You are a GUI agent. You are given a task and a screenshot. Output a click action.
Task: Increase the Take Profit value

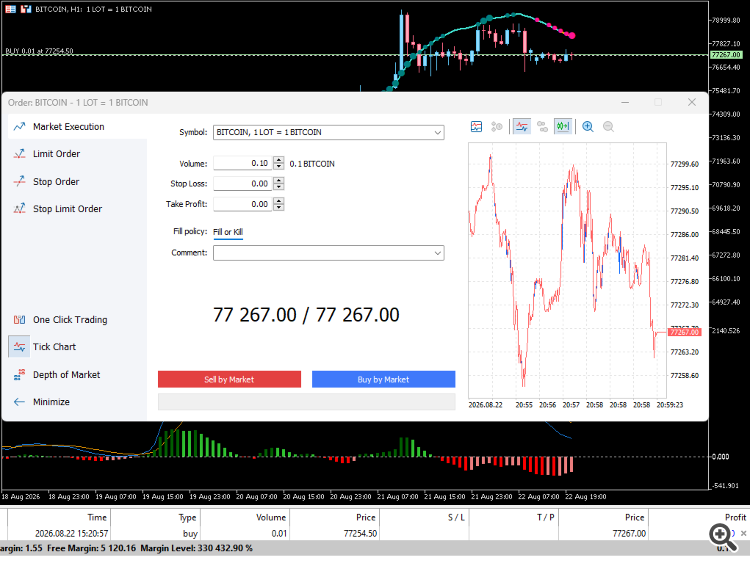pyautogui.click(x=279, y=201)
